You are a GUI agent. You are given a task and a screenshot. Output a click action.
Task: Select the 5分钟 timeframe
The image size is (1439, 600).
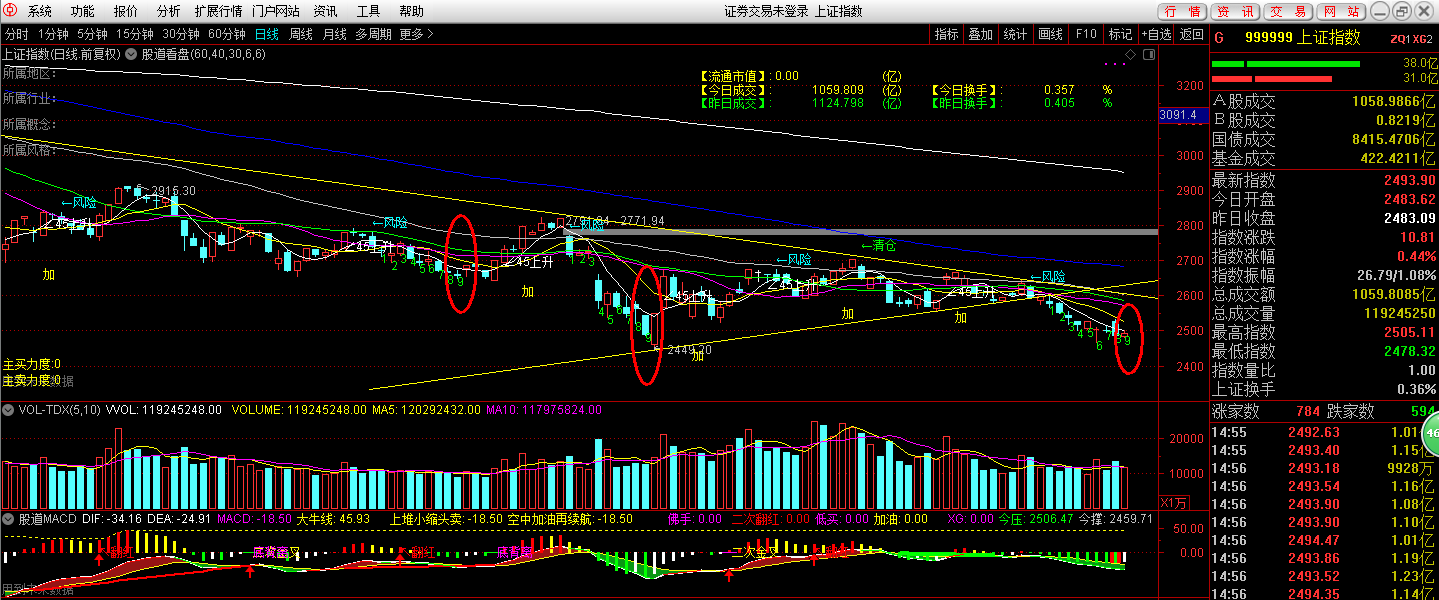pyautogui.click(x=92, y=34)
